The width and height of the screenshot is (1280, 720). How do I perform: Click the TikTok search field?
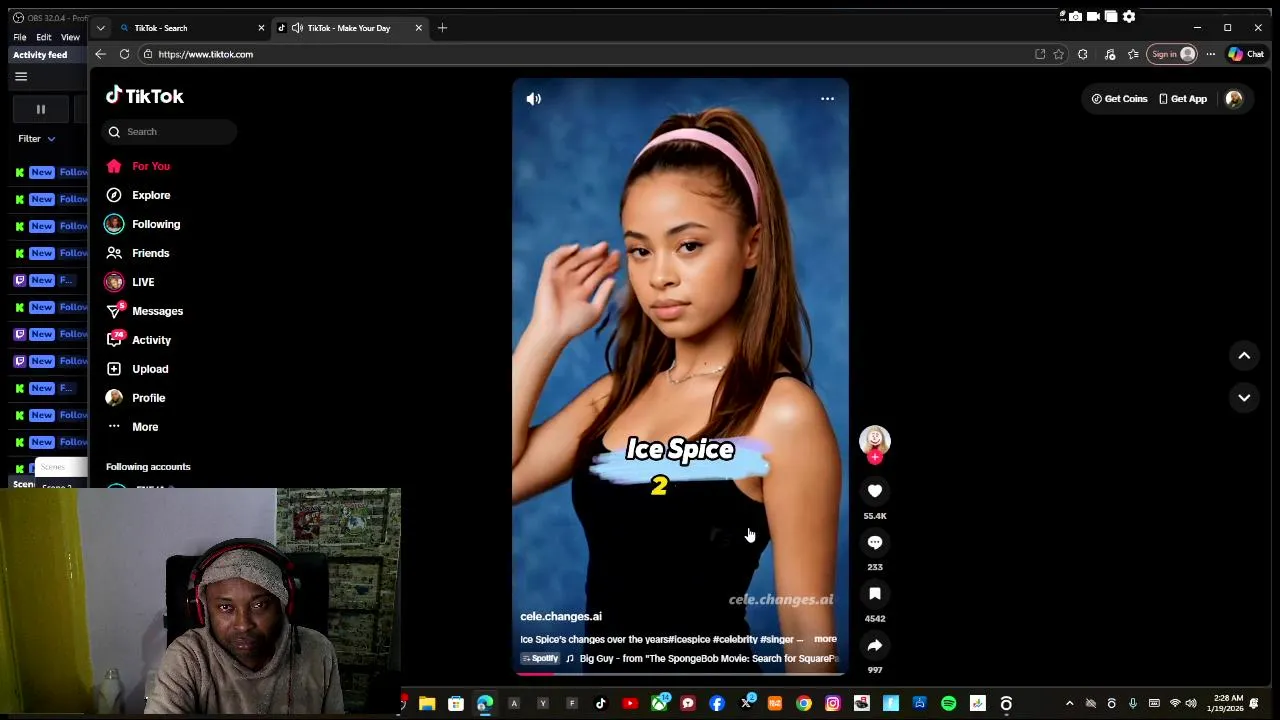pyautogui.click(x=169, y=132)
